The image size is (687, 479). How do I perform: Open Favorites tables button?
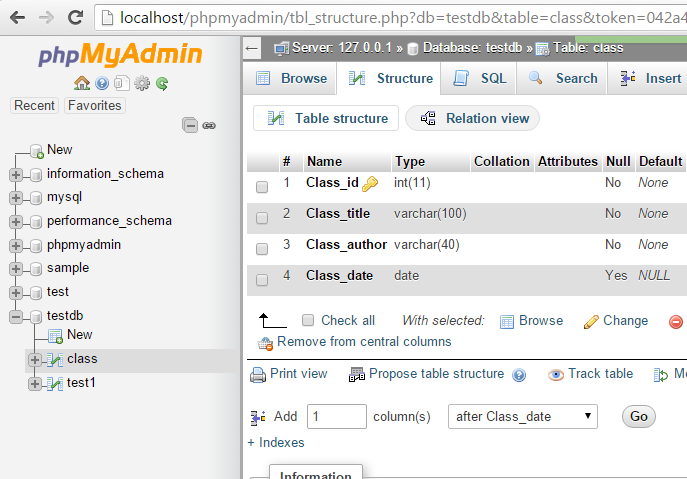tap(95, 106)
